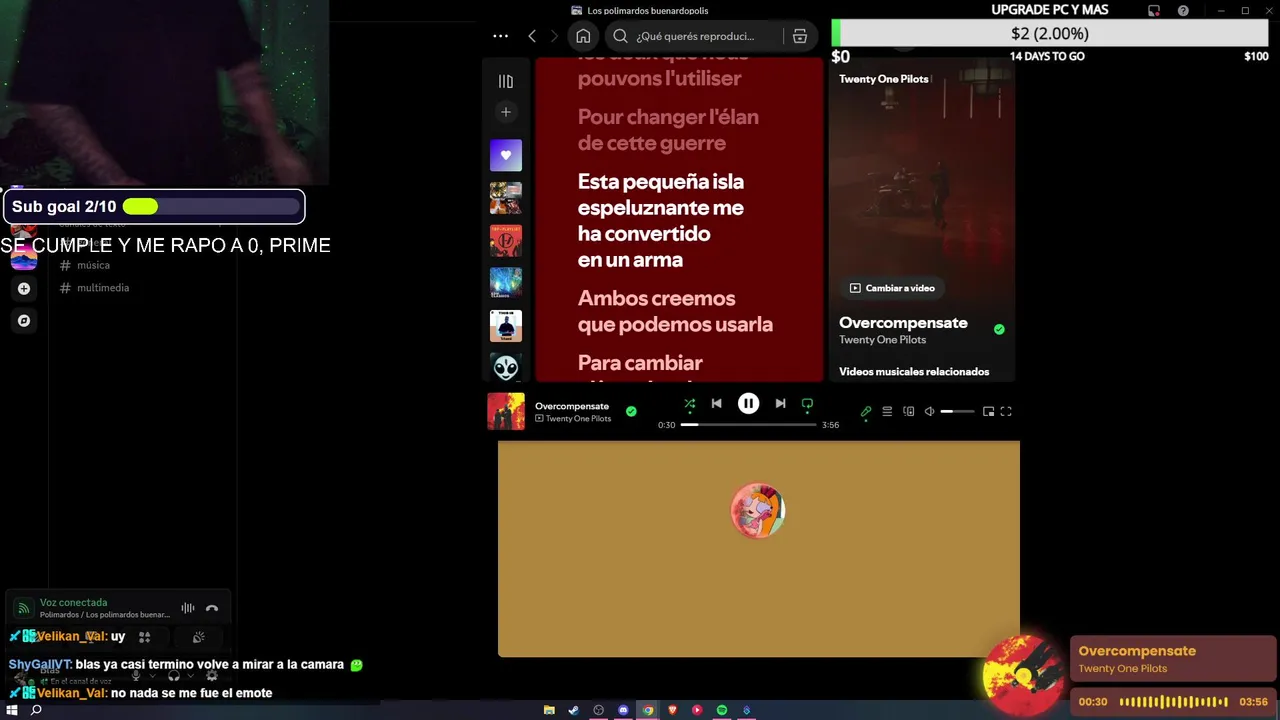The height and width of the screenshot is (720, 1280).
Task: Open Windows Start menu
Action: 12,710
